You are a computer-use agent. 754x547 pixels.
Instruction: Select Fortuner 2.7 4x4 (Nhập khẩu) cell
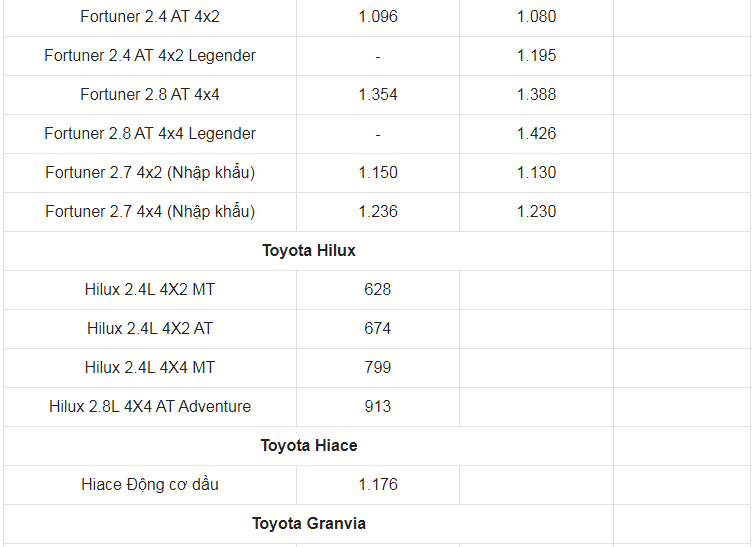point(150,211)
